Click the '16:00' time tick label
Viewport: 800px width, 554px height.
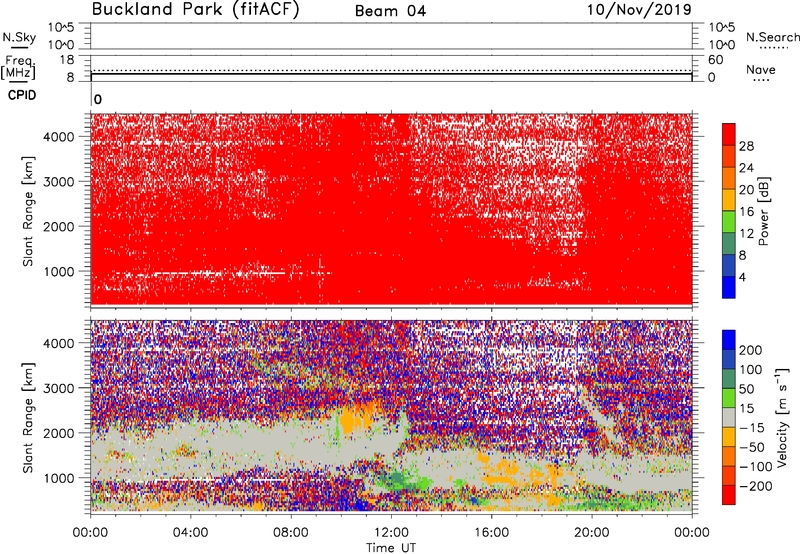491,533
